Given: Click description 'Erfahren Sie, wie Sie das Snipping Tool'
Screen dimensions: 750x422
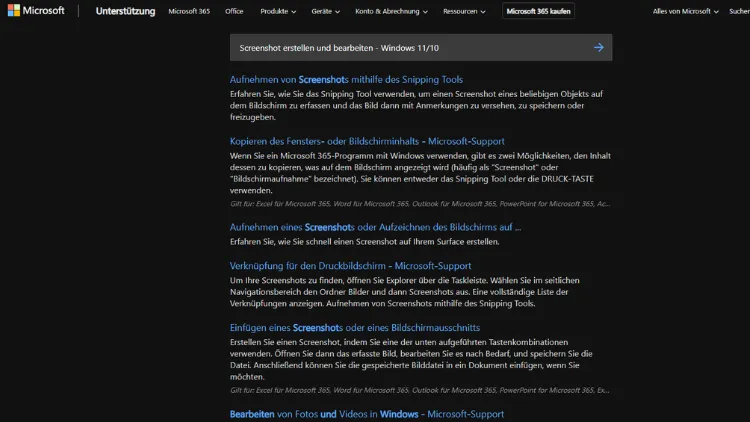Looking at the screenshot, I should coord(416,105).
